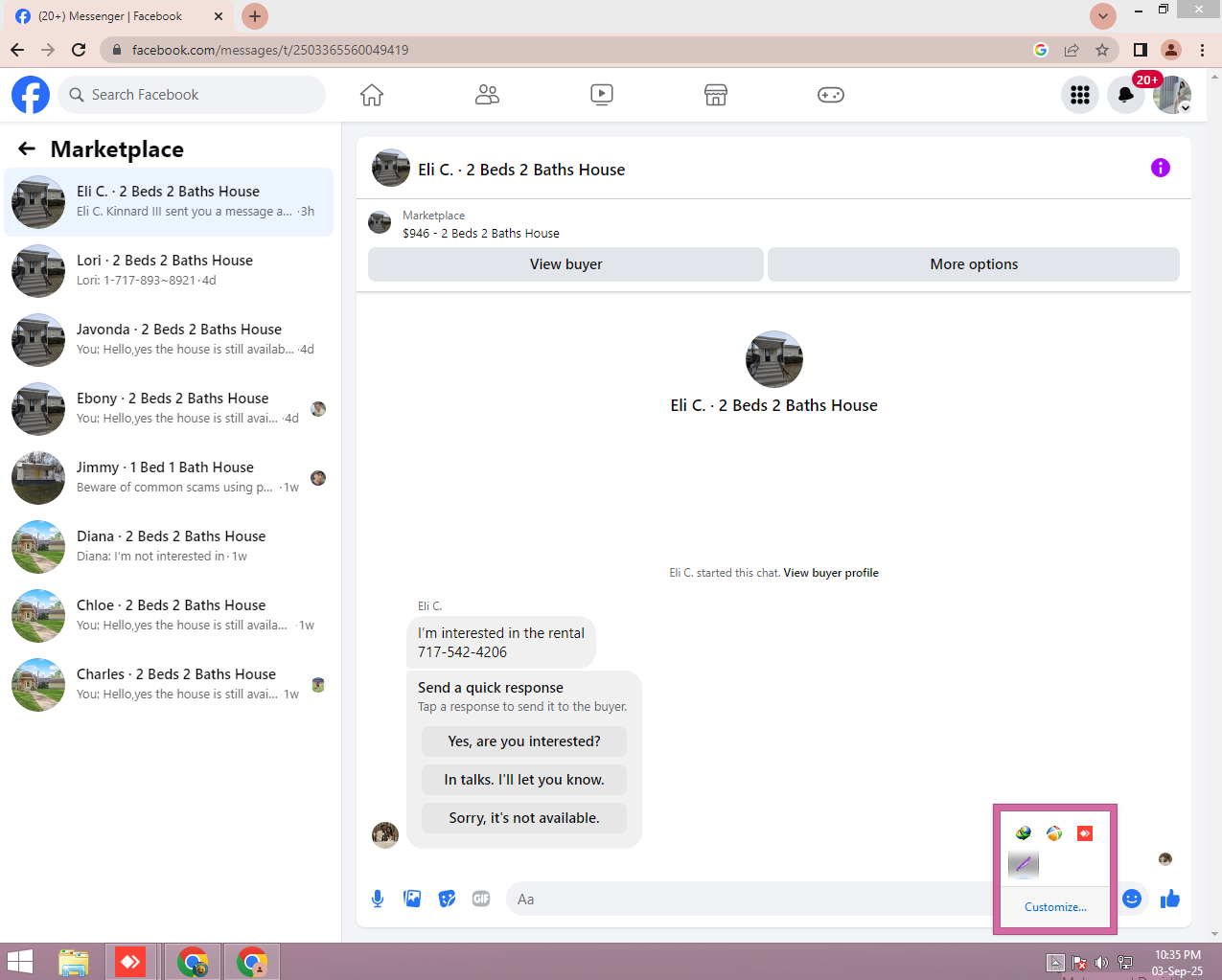
Task: Open Eli C. conversation in list
Action: (169, 202)
